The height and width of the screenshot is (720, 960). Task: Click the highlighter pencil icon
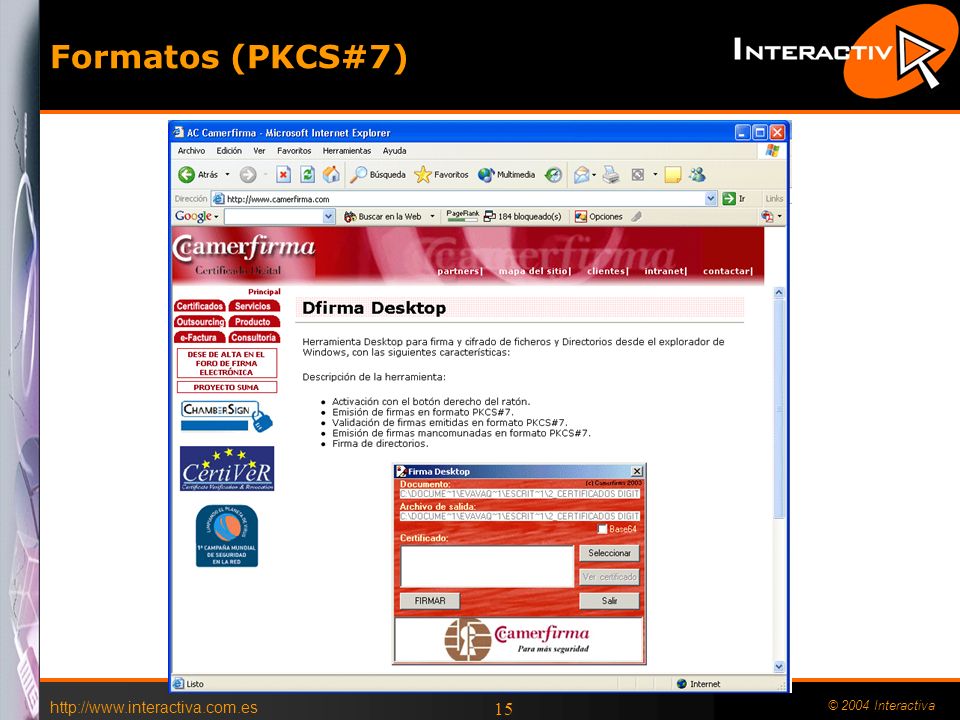click(x=637, y=217)
